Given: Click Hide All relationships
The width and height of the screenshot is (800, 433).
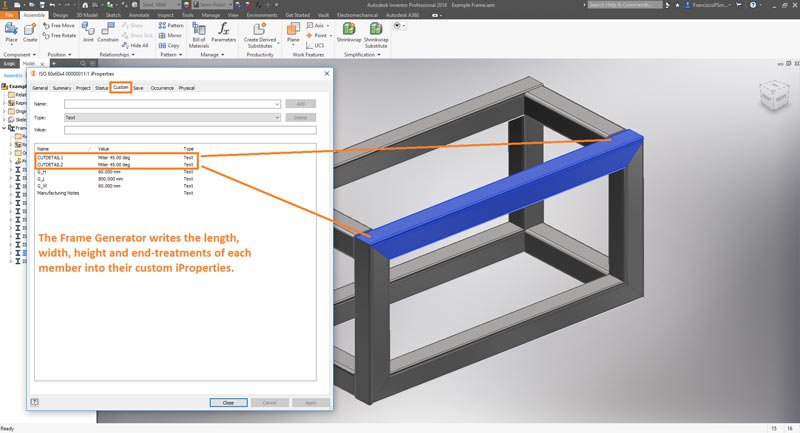Looking at the screenshot, I should coord(135,45).
